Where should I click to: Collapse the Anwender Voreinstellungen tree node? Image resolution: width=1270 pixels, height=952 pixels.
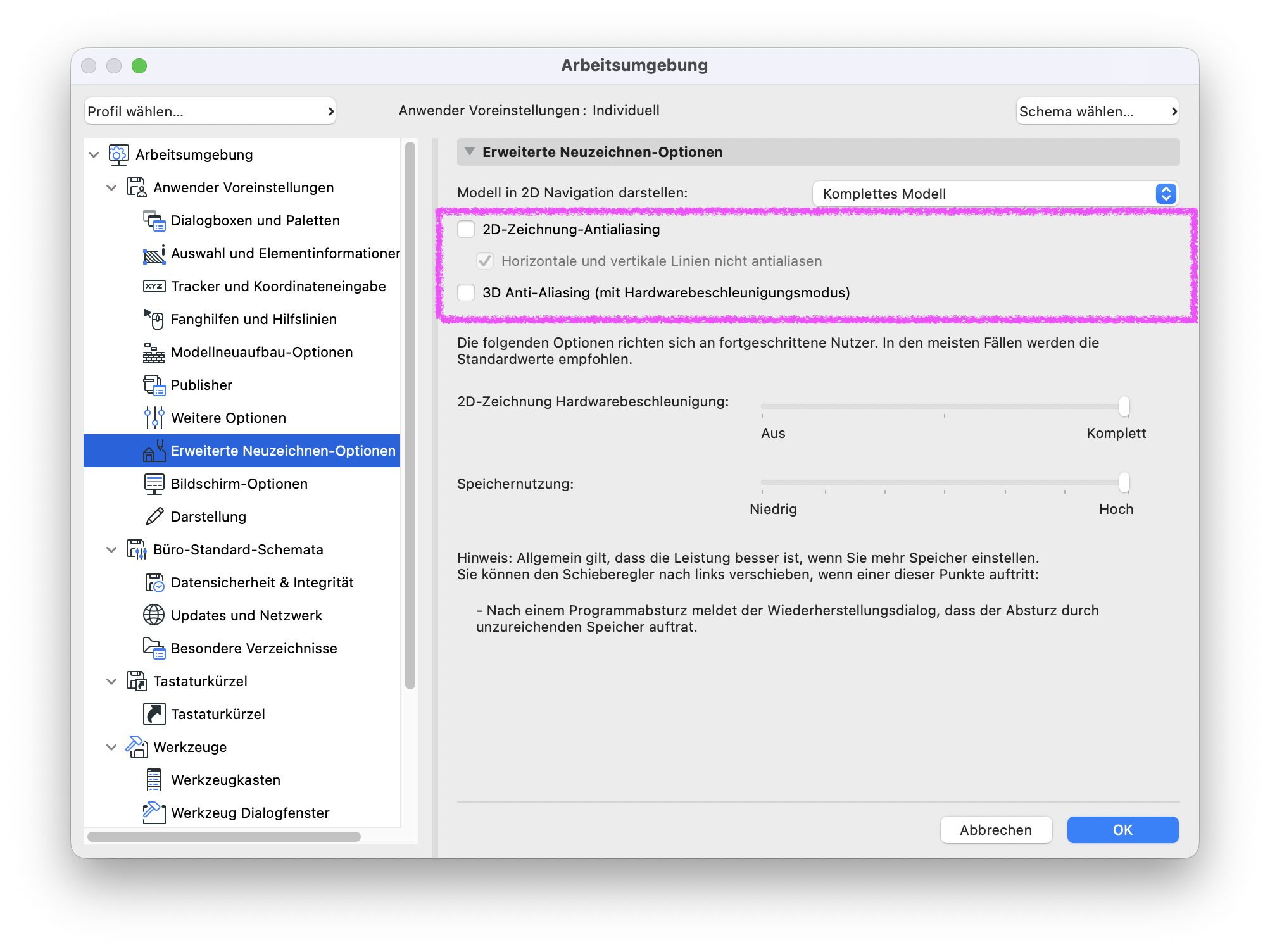click(x=111, y=187)
